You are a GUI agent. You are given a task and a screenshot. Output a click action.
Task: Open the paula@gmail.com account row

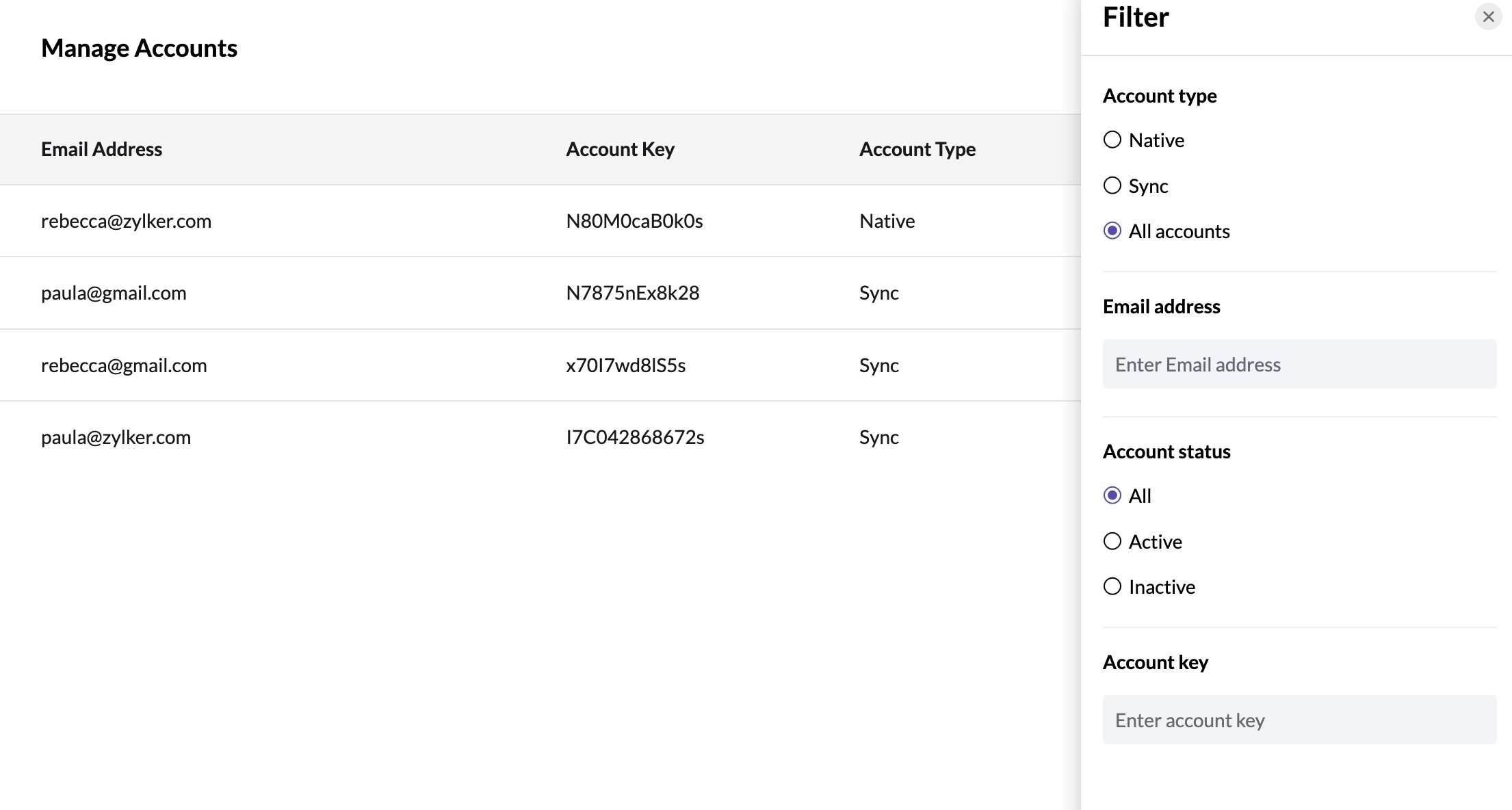click(114, 293)
